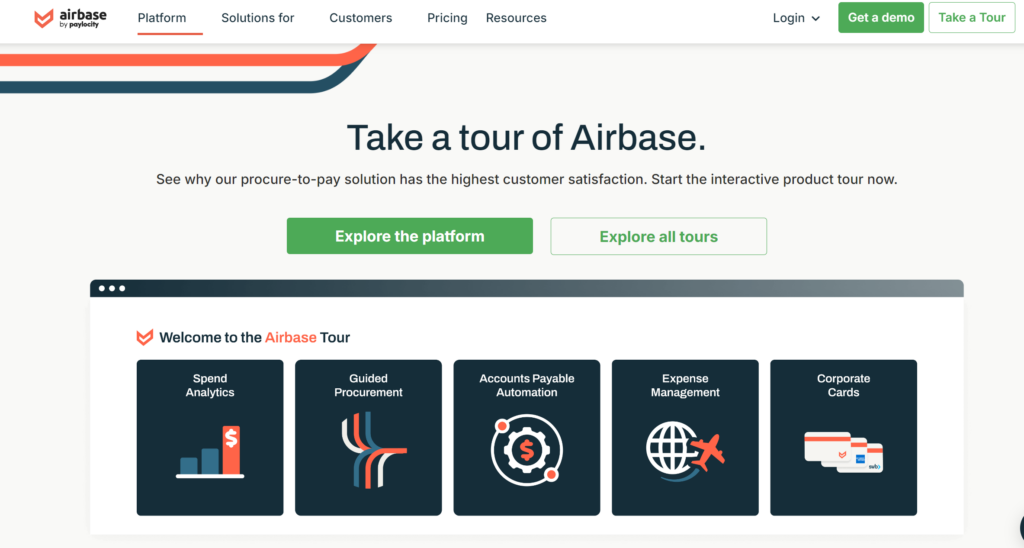Viewport: 1024px width, 548px height.
Task: Click the three dots on tour window bar
Action: click(x=111, y=288)
